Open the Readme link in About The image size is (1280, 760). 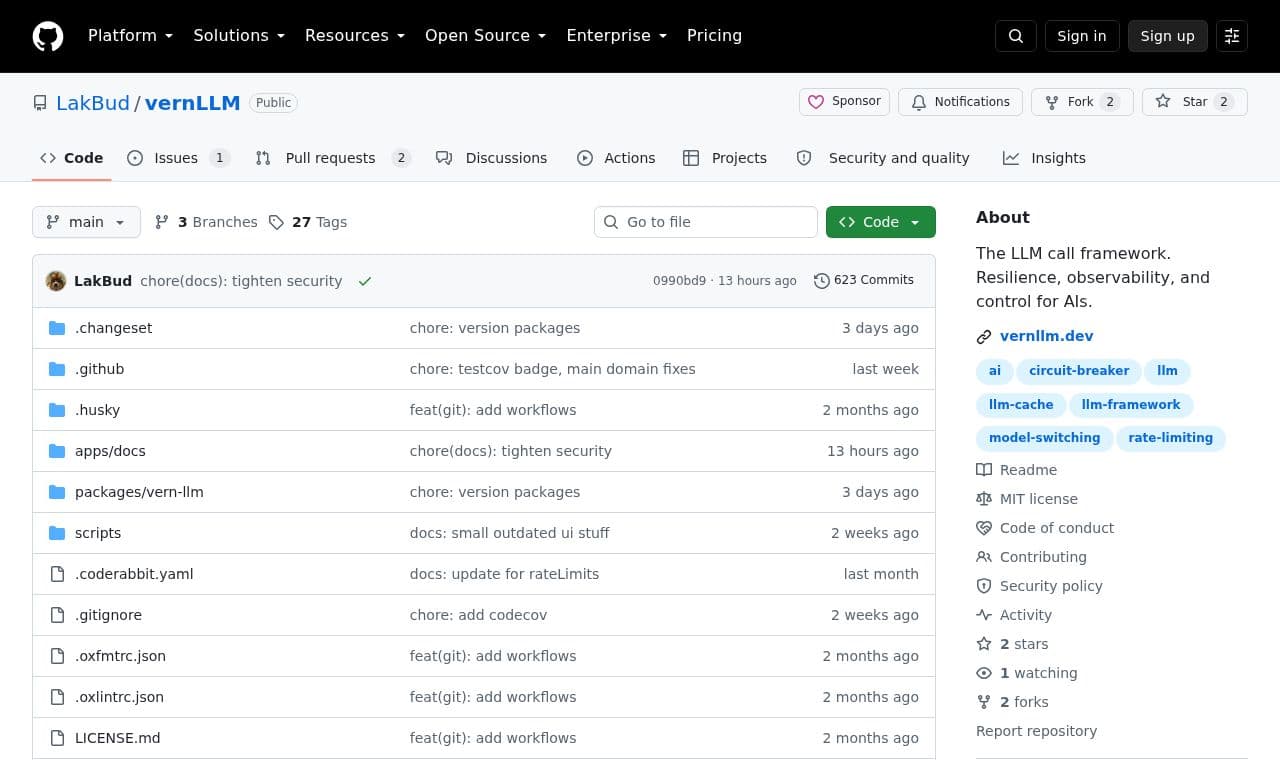point(1017,470)
